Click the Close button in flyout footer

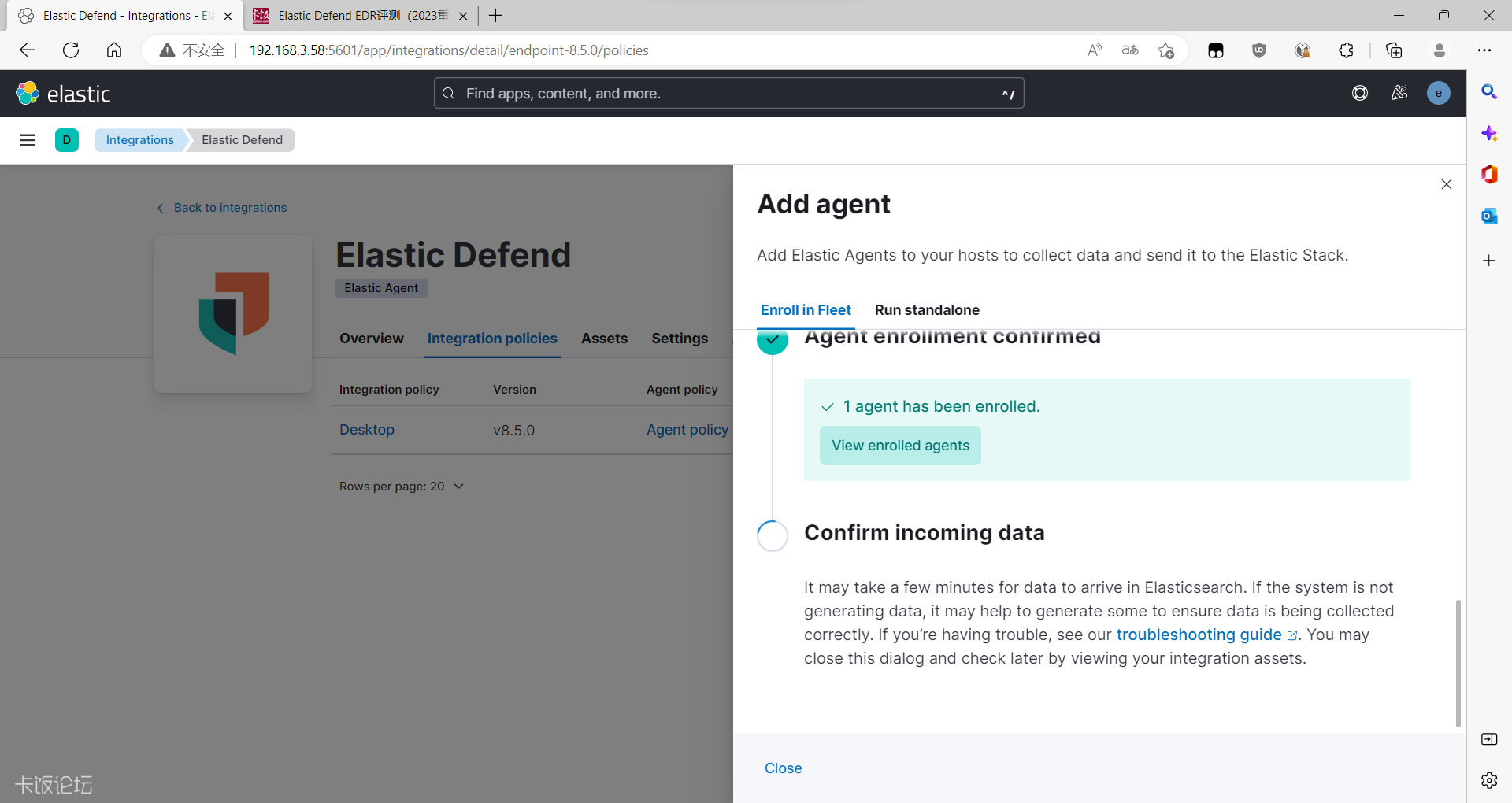(783, 768)
